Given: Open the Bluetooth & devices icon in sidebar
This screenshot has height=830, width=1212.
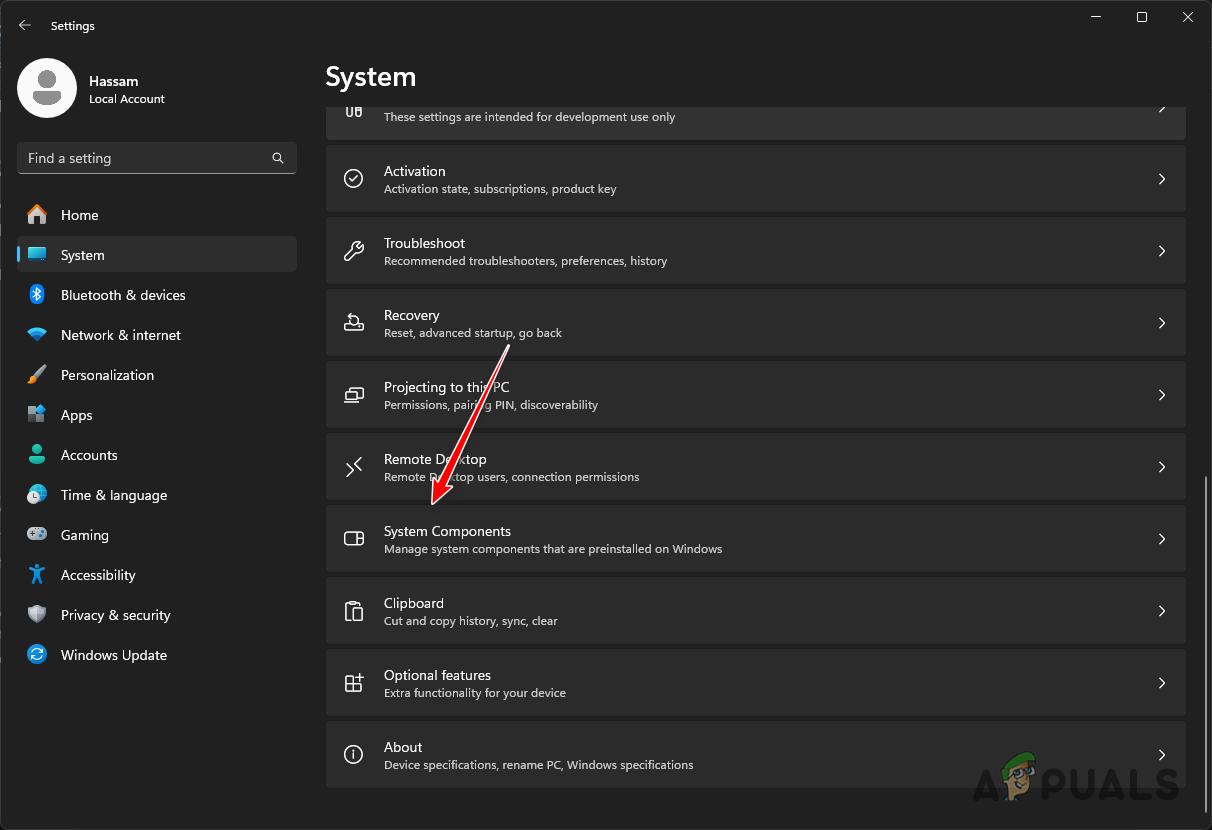Looking at the screenshot, I should 37,294.
